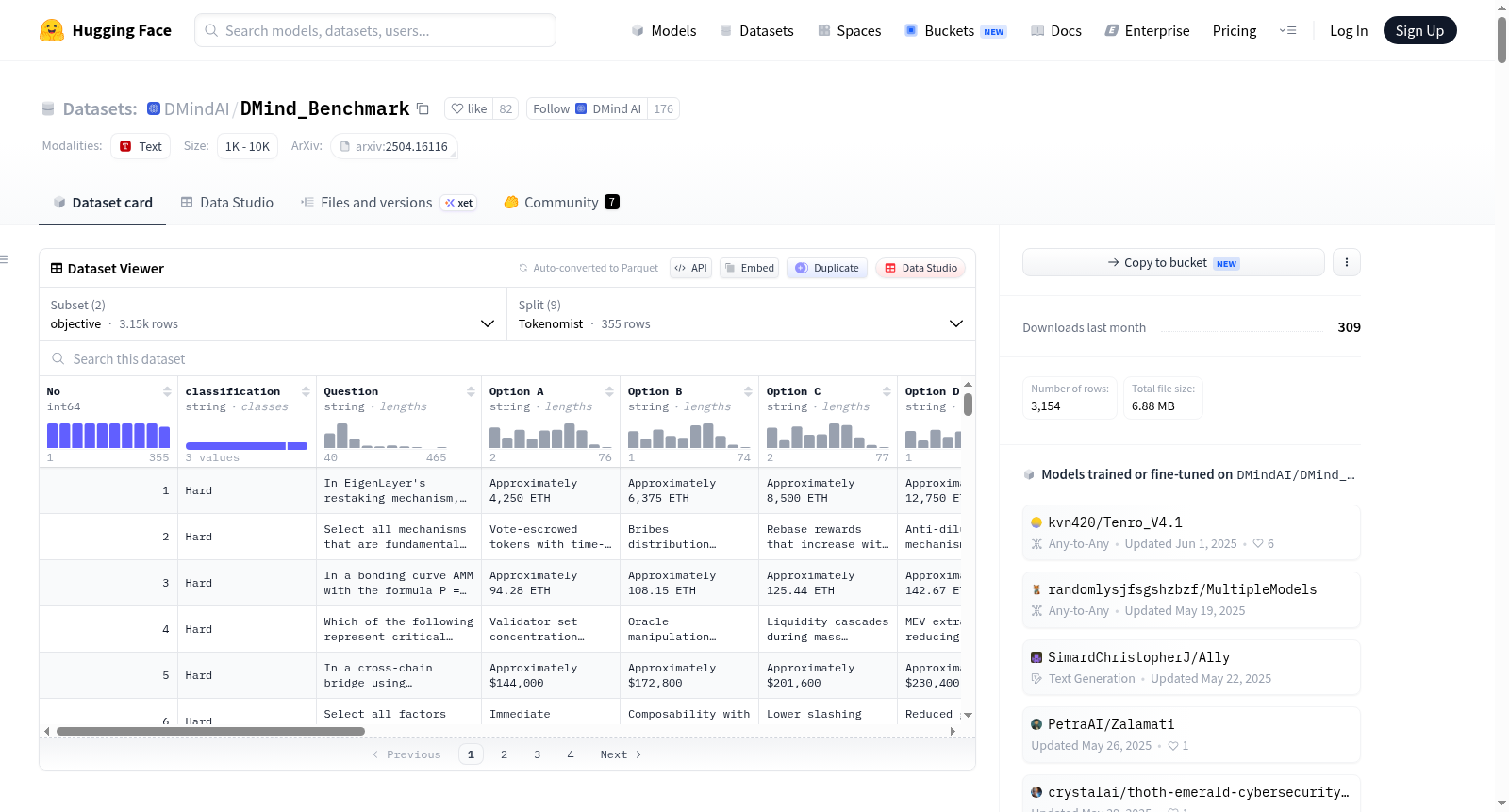The image size is (1509, 812).
Task: Go to page 3 of results
Action: (x=538, y=754)
